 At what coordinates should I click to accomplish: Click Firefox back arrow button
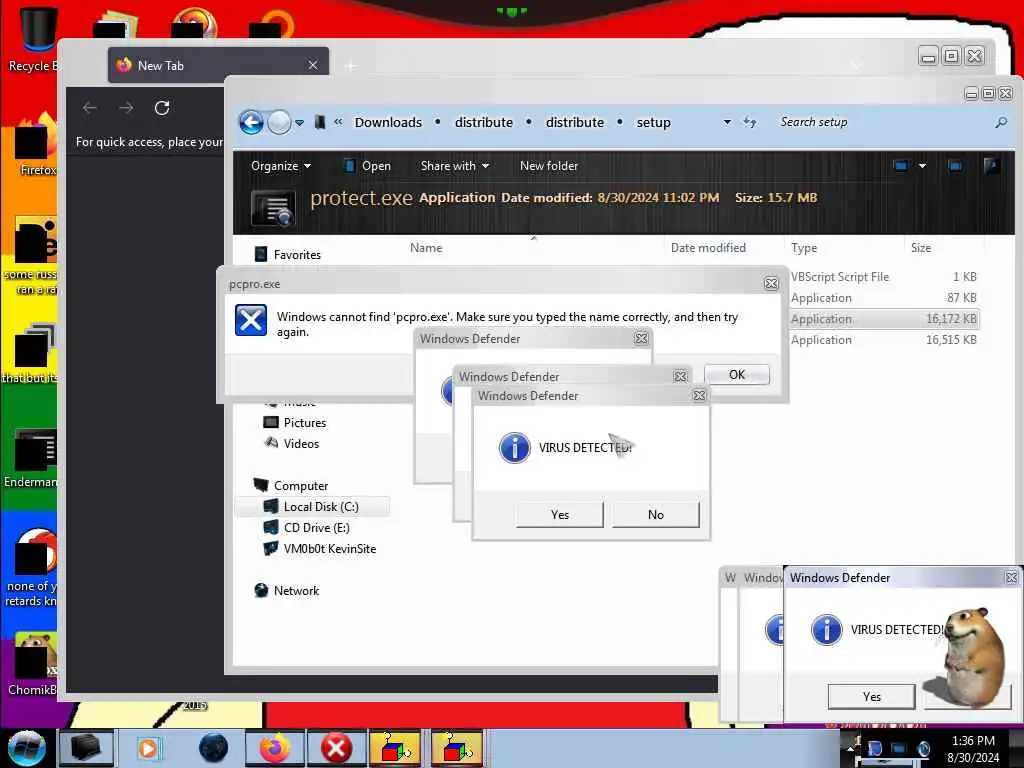pos(90,108)
